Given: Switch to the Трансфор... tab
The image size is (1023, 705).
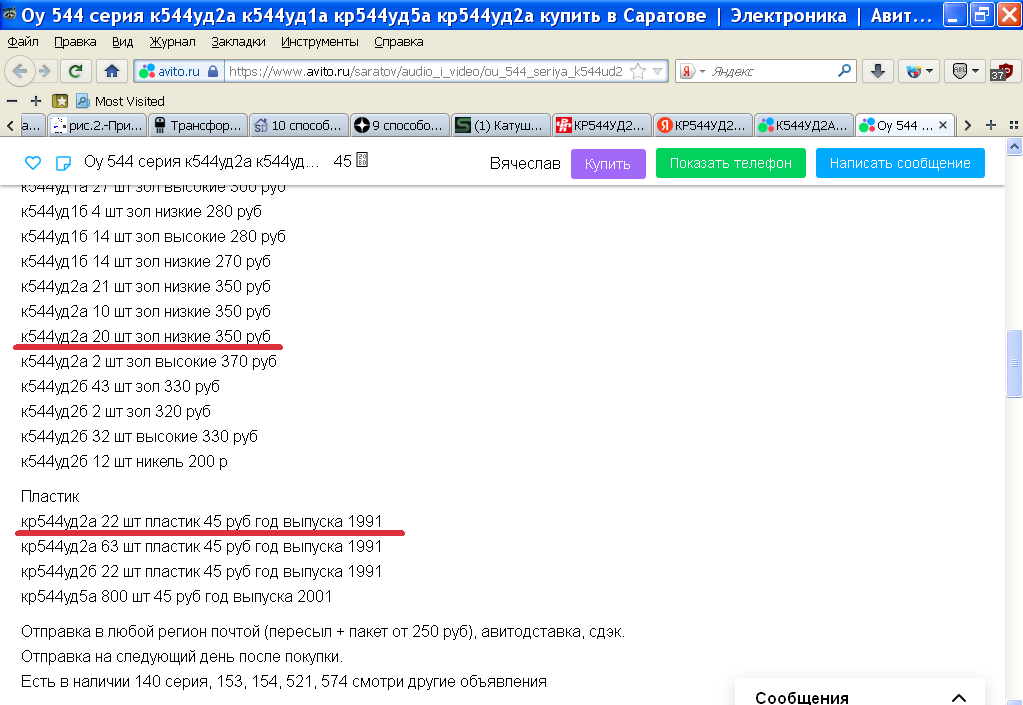Looking at the screenshot, I should coord(198,125).
